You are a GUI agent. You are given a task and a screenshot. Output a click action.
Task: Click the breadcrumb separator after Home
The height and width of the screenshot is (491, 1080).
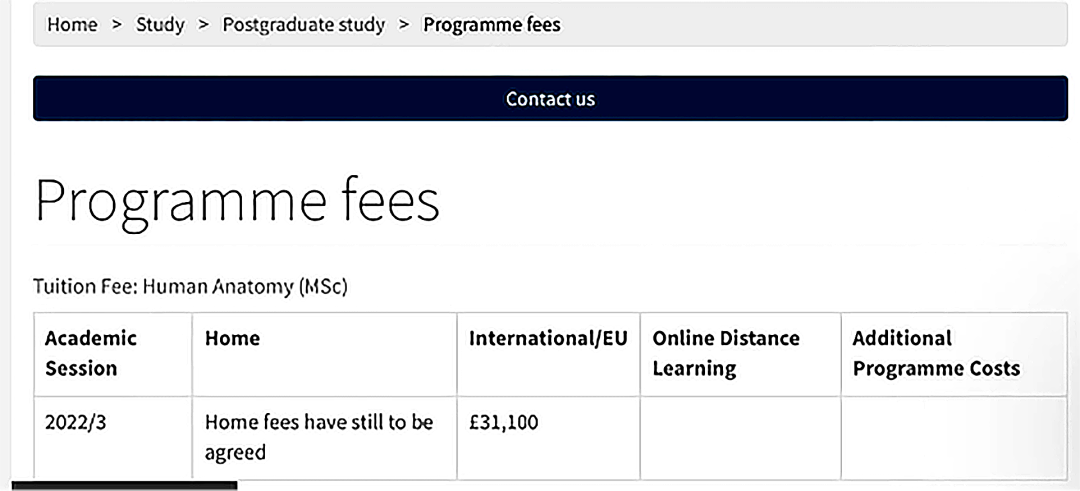pyautogui.click(x=116, y=25)
